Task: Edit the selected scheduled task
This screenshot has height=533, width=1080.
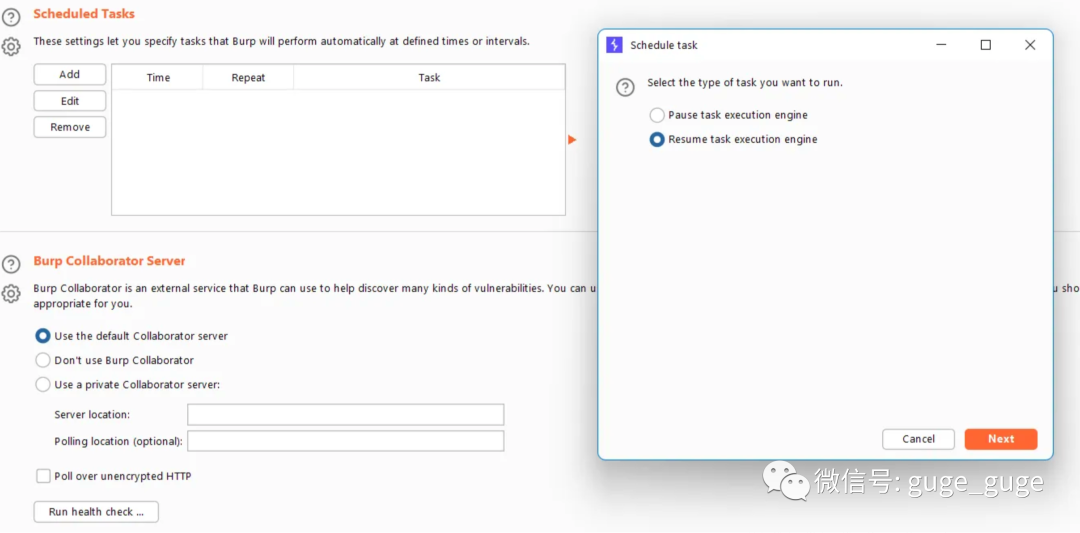Action: (x=70, y=101)
